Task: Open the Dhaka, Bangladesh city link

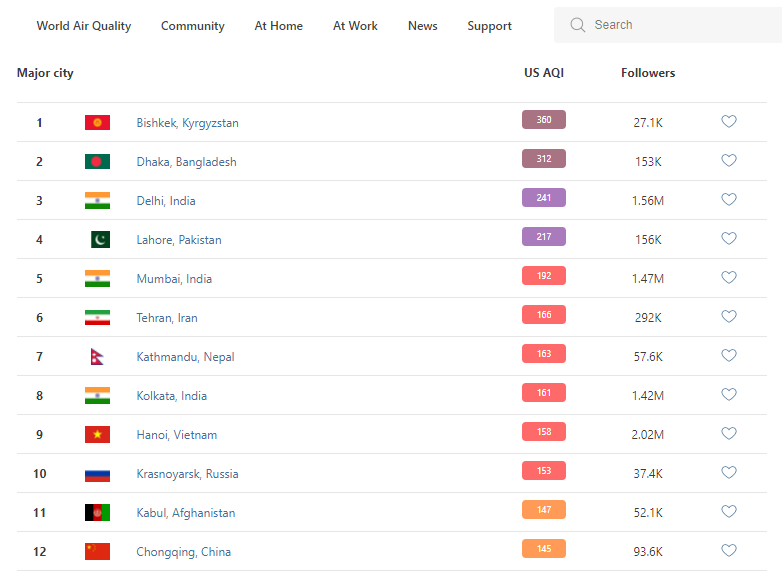Action: click(x=186, y=162)
